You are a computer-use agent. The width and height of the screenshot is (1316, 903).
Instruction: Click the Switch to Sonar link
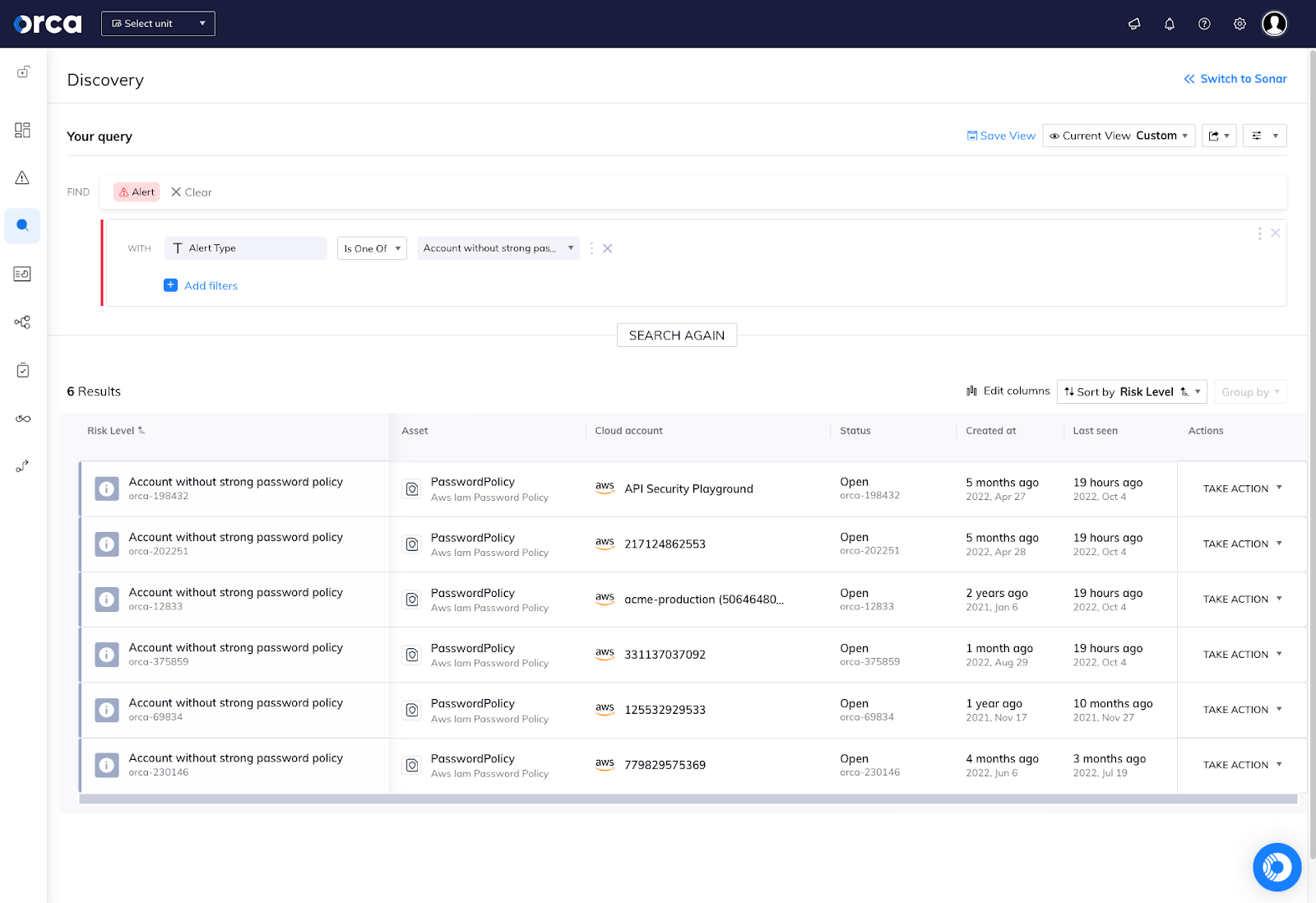coord(1235,78)
